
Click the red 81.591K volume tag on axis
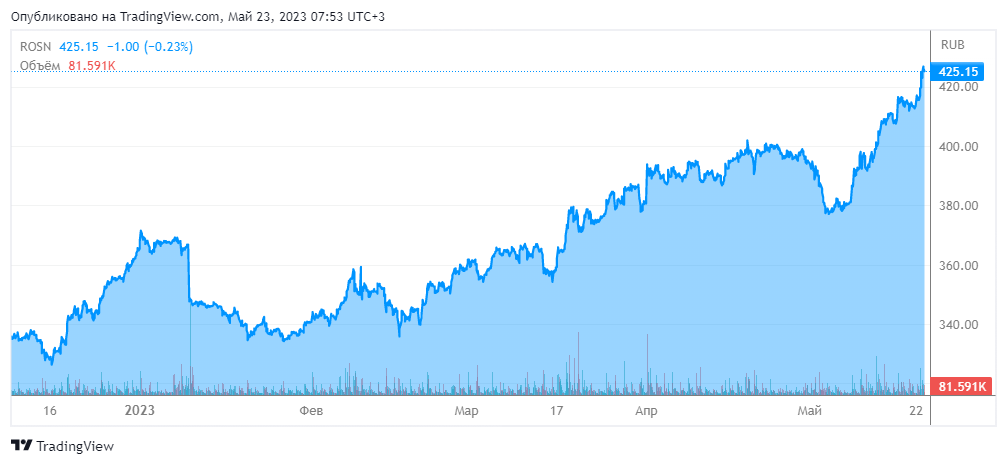[x=960, y=386]
